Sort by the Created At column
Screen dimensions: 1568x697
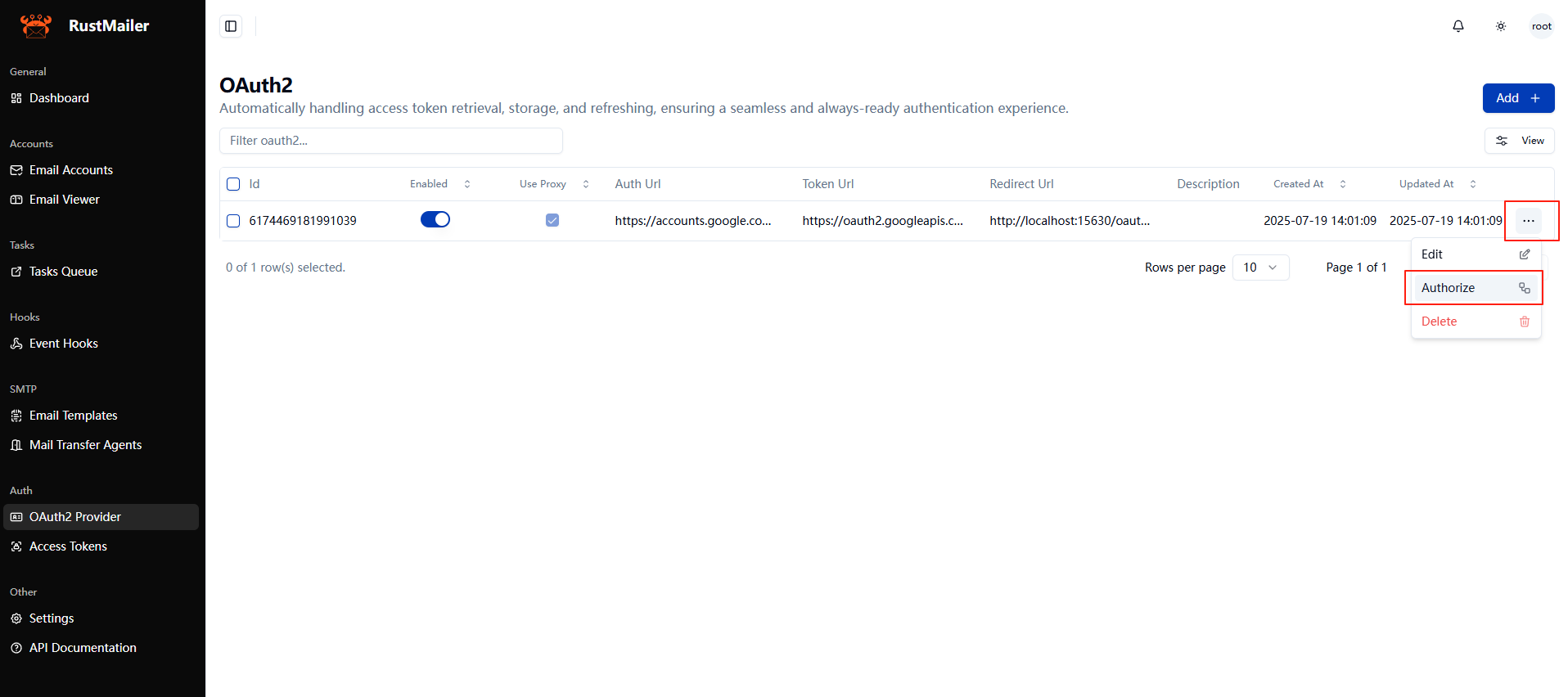pos(1309,184)
